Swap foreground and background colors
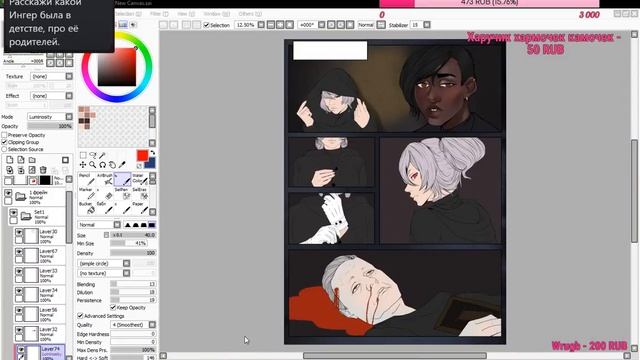This screenshot has width=640, height=360. [152, 153]
